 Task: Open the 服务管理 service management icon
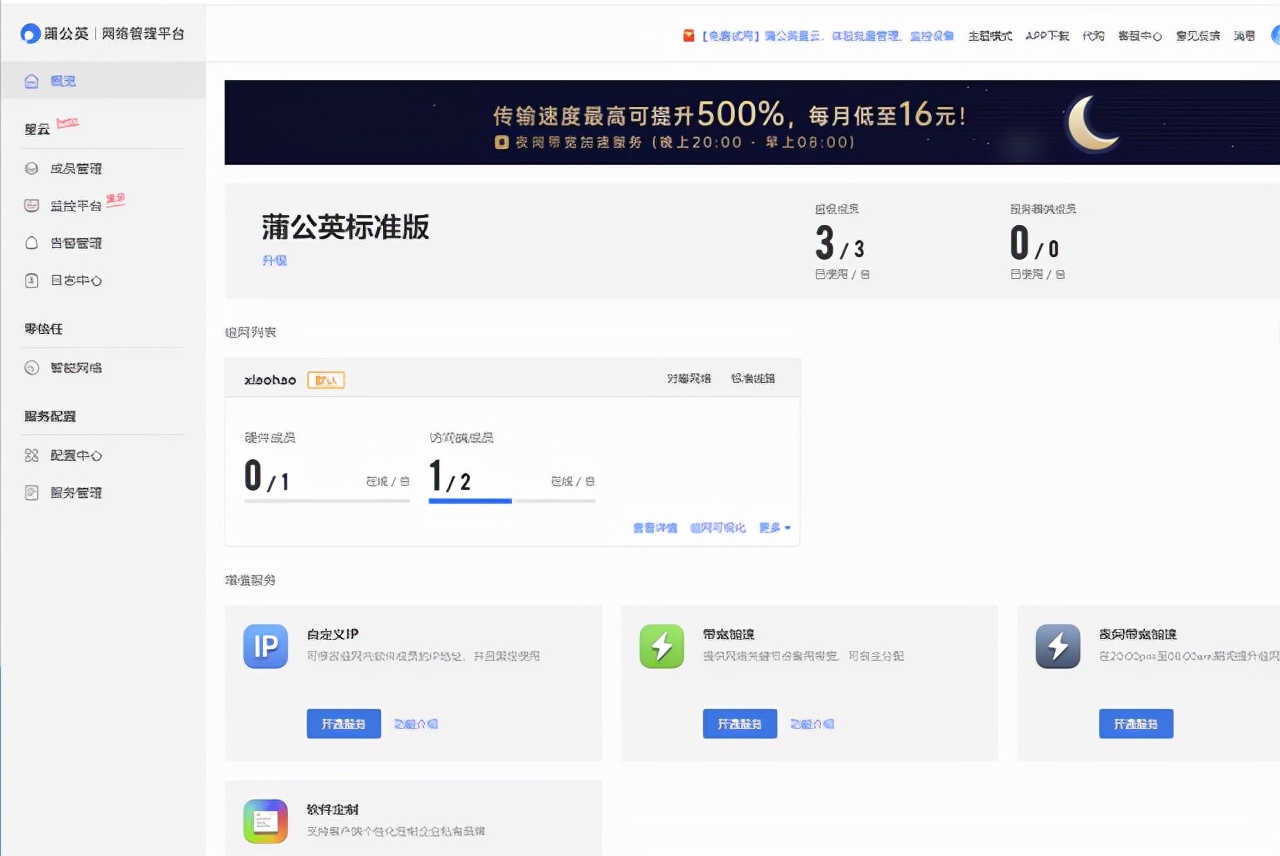pyautogui.click(x=34, y=492)
